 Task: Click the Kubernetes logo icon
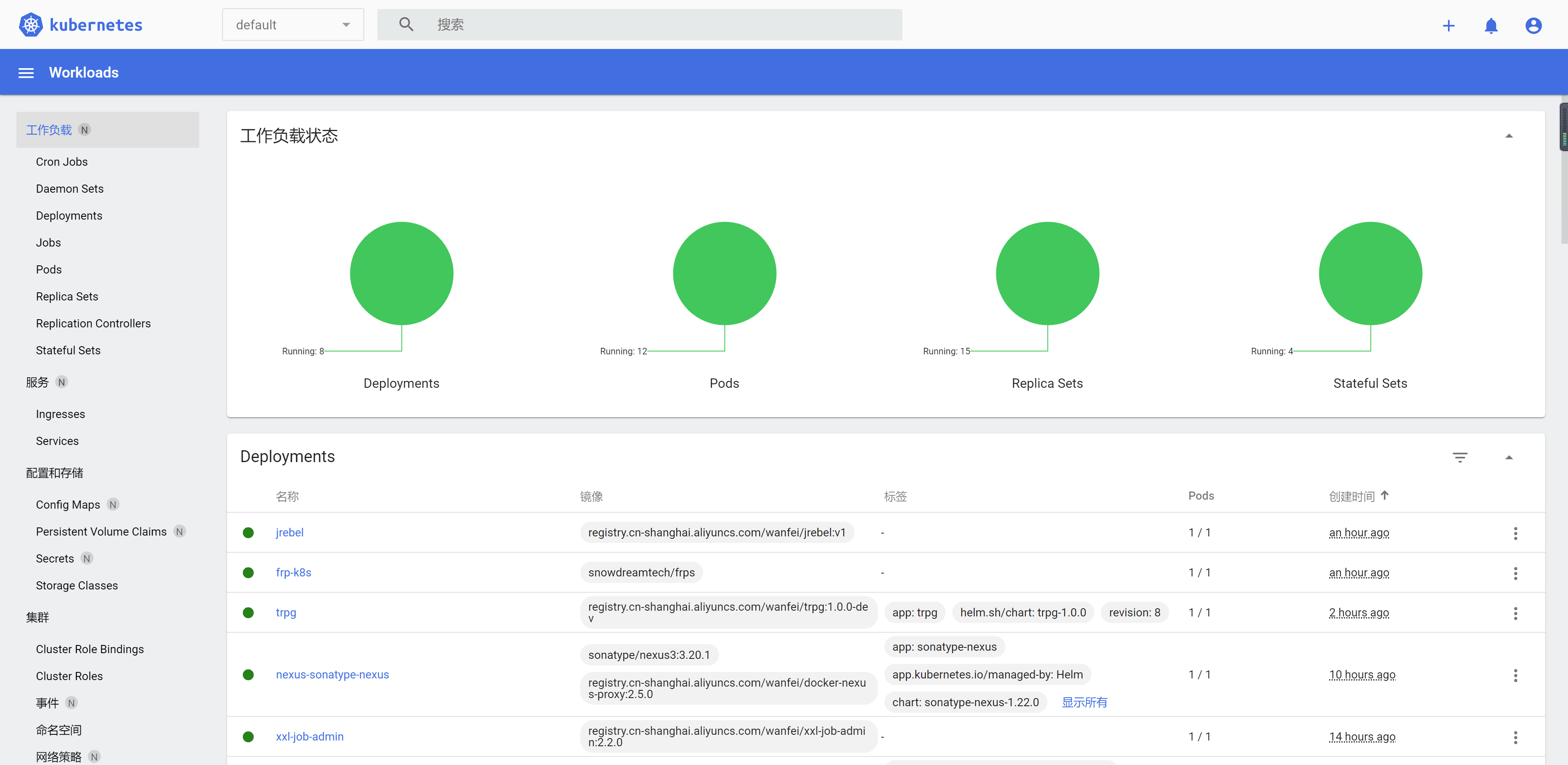click(x=31, y=25)
